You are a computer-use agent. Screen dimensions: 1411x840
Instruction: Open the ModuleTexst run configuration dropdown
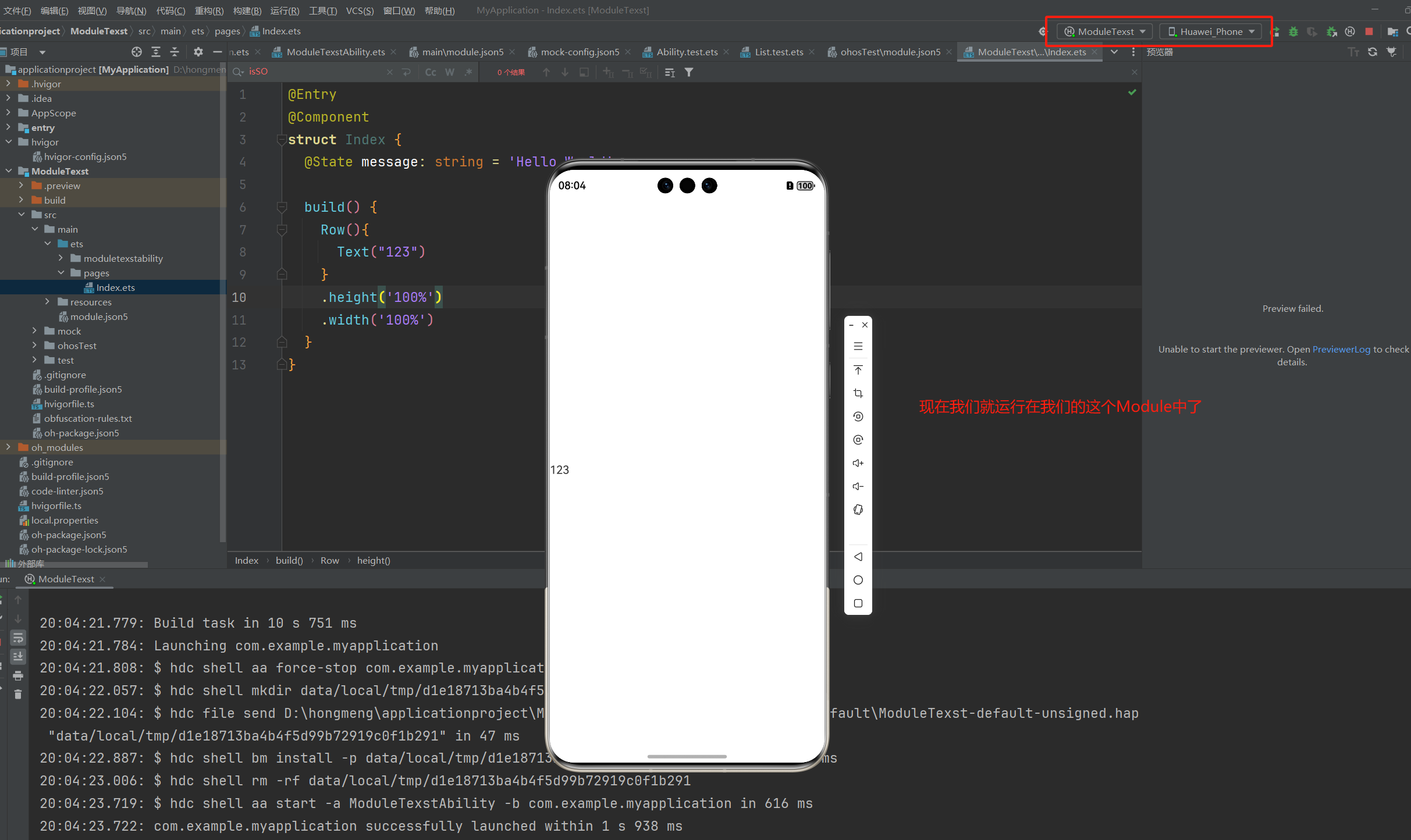pyautogui.click(x=1104, y=31)
